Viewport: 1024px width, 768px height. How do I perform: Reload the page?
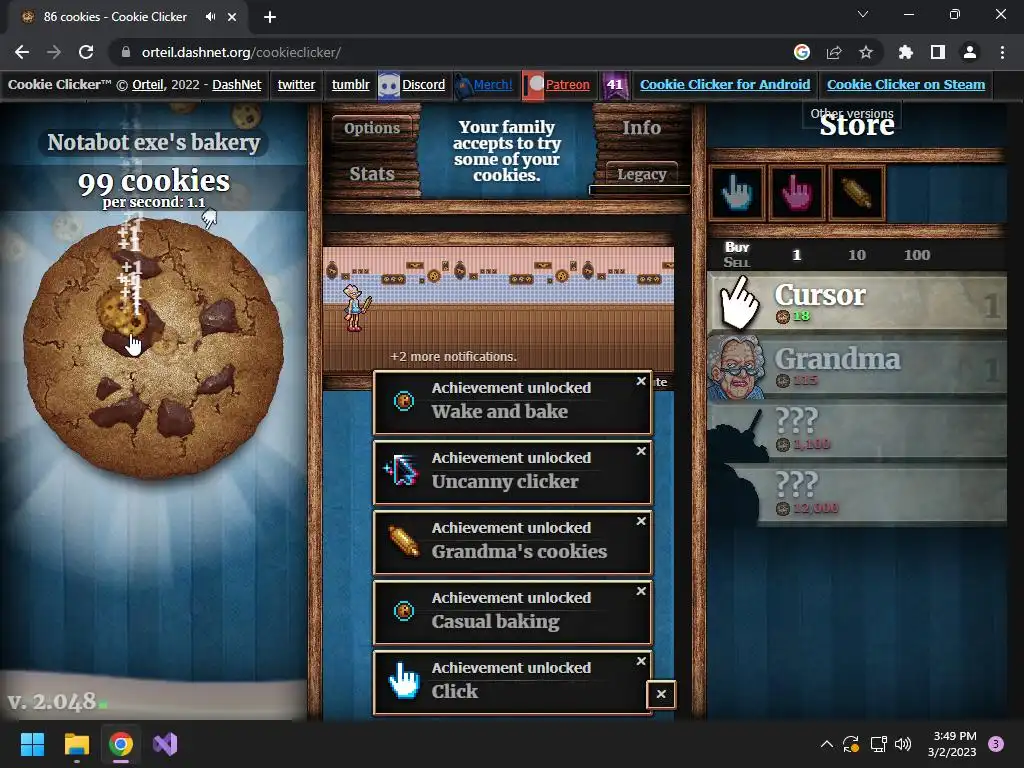click(x=86, y=52)
